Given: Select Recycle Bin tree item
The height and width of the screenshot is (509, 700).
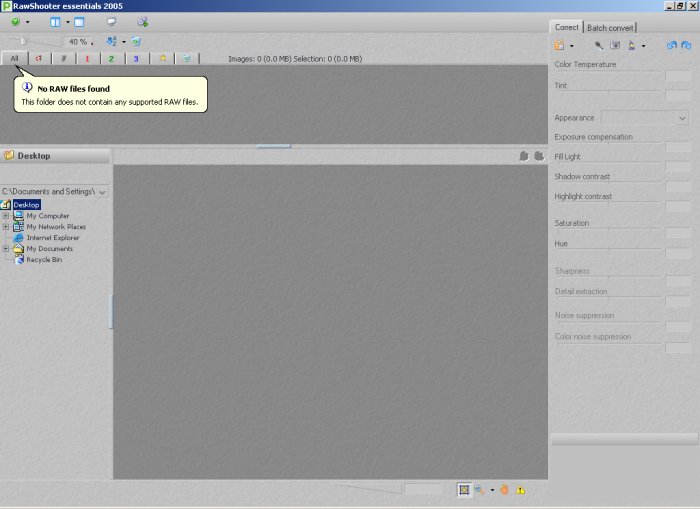Looking at the screenshot, I should tap(44, 259).
